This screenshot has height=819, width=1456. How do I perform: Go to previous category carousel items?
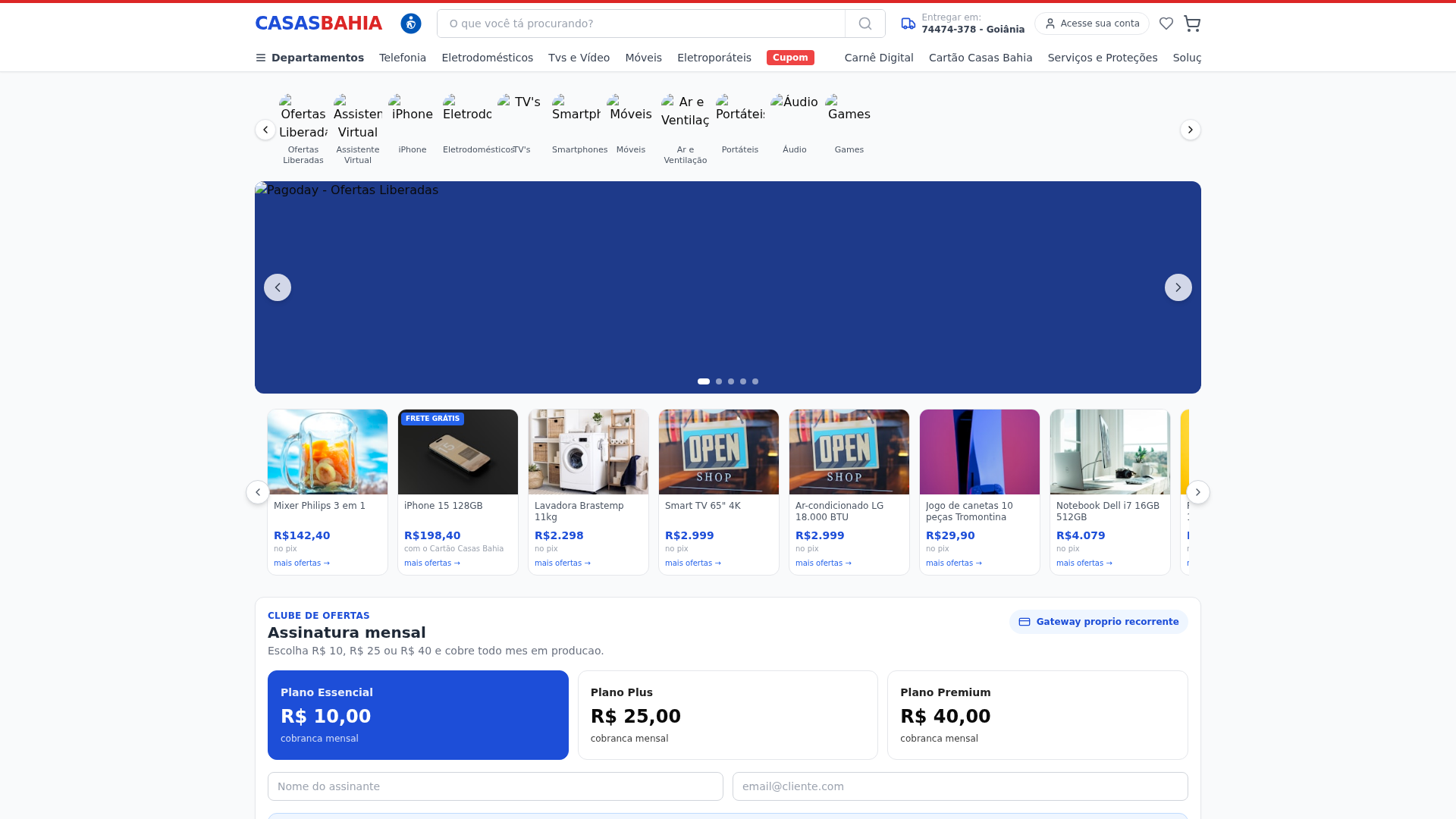click(265, 130)
